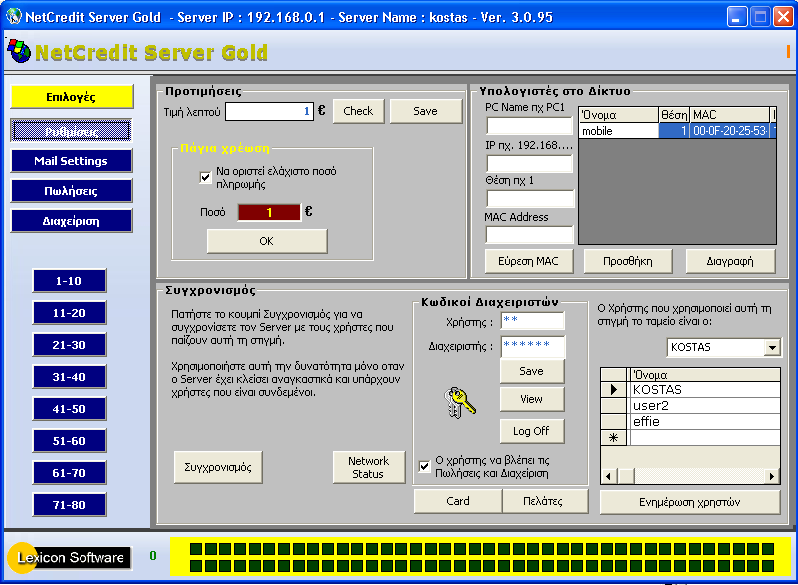
Task: Click the Θέση column header
Action: coord(674,115)
